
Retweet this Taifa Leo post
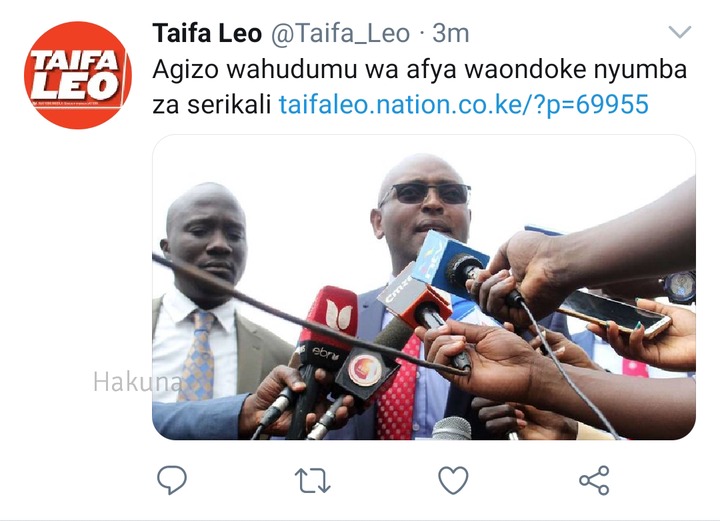tap(312, 480)
